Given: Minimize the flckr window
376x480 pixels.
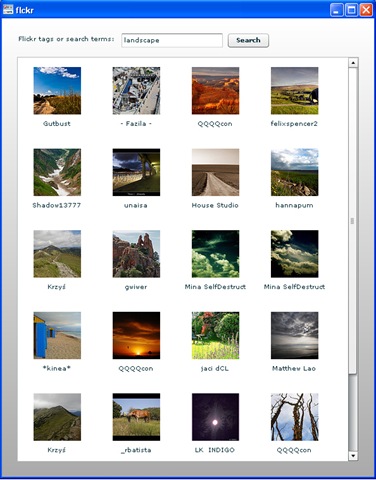Looking at the screenshot, I should [337, 10].
